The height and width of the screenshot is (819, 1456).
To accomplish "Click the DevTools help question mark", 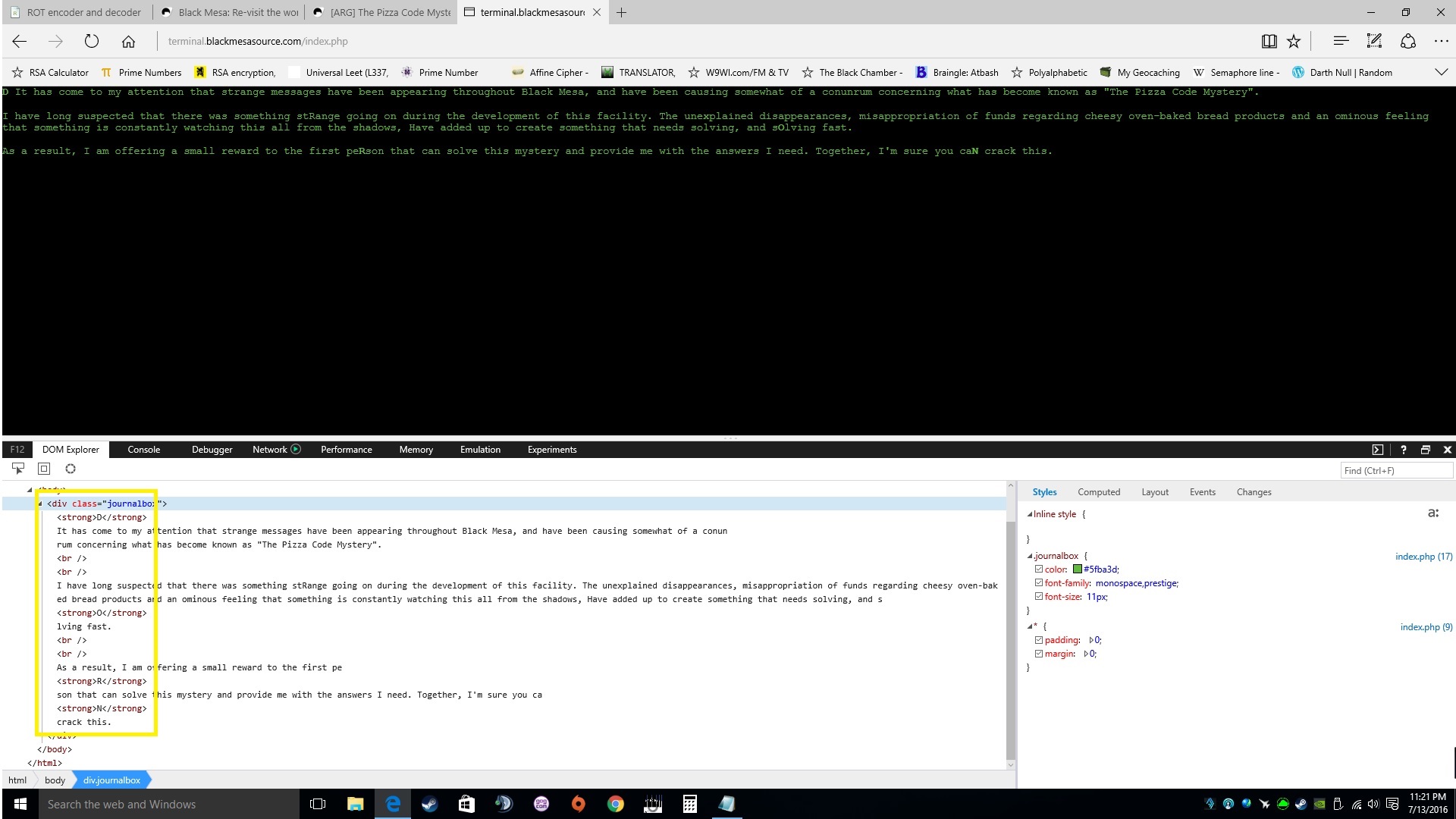I will click(x=1403, y=450).
